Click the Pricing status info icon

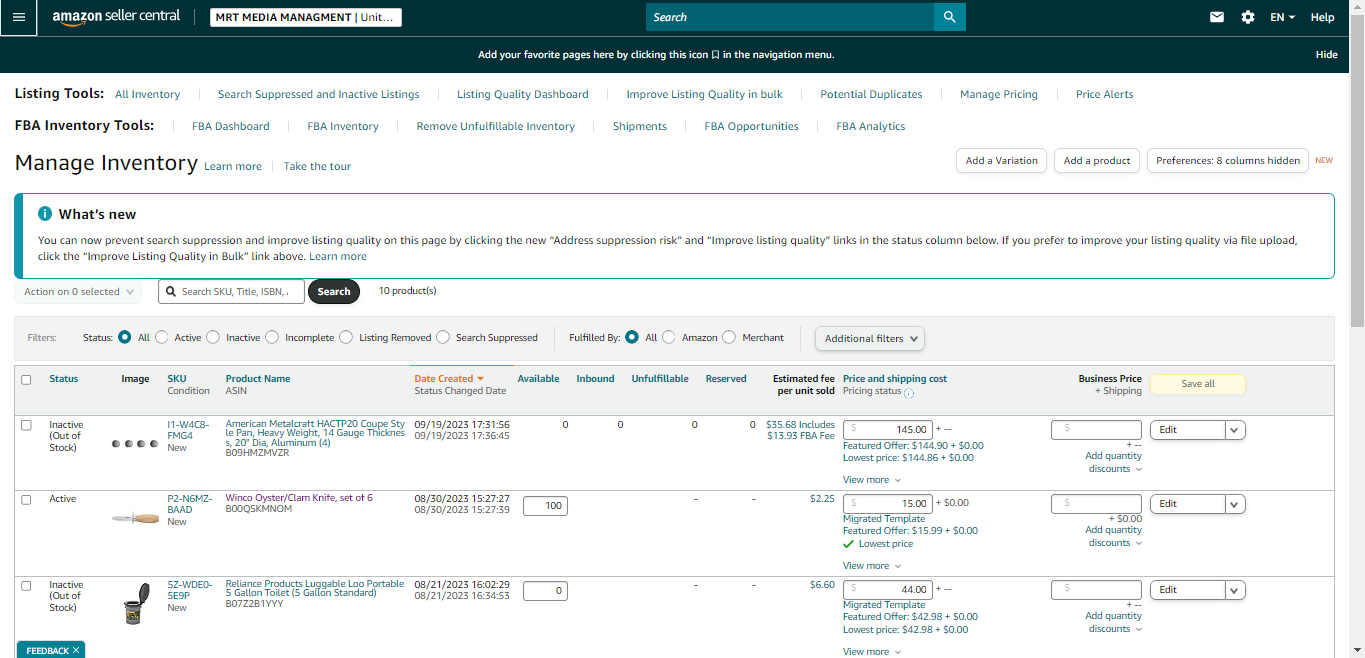coord(909,392)
